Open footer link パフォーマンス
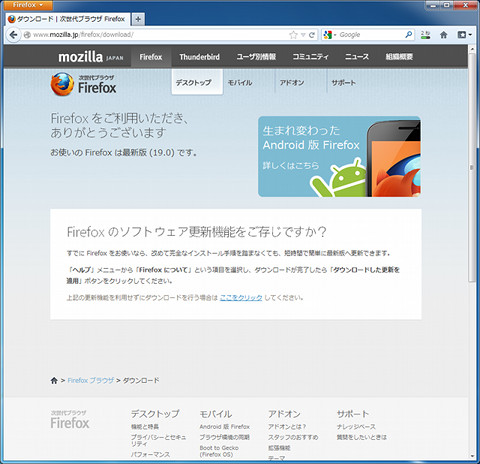The image size is (480, 464). pos(150,454)
